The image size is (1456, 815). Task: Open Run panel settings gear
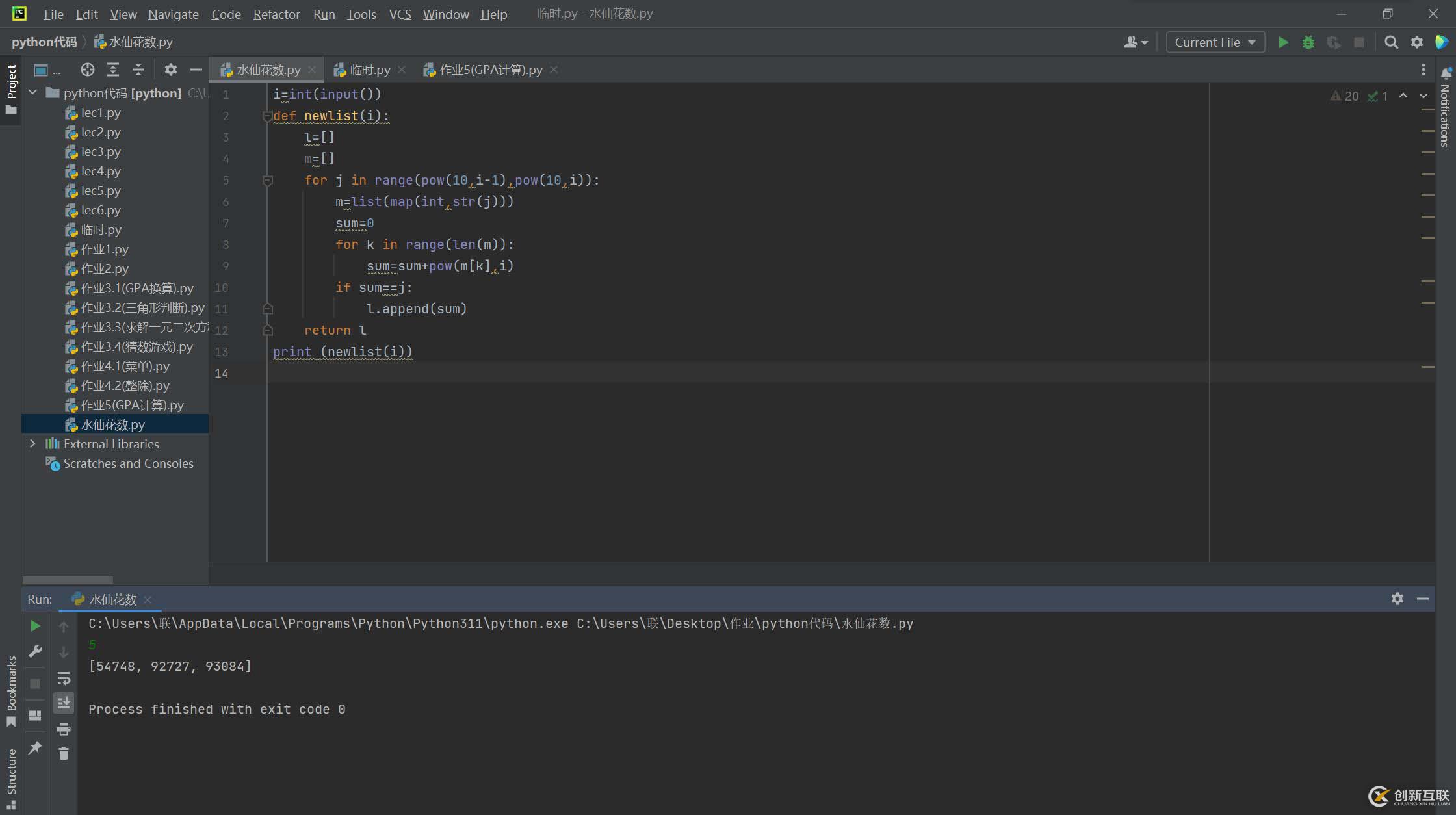pyautogui.click(x=1397, y=599)
